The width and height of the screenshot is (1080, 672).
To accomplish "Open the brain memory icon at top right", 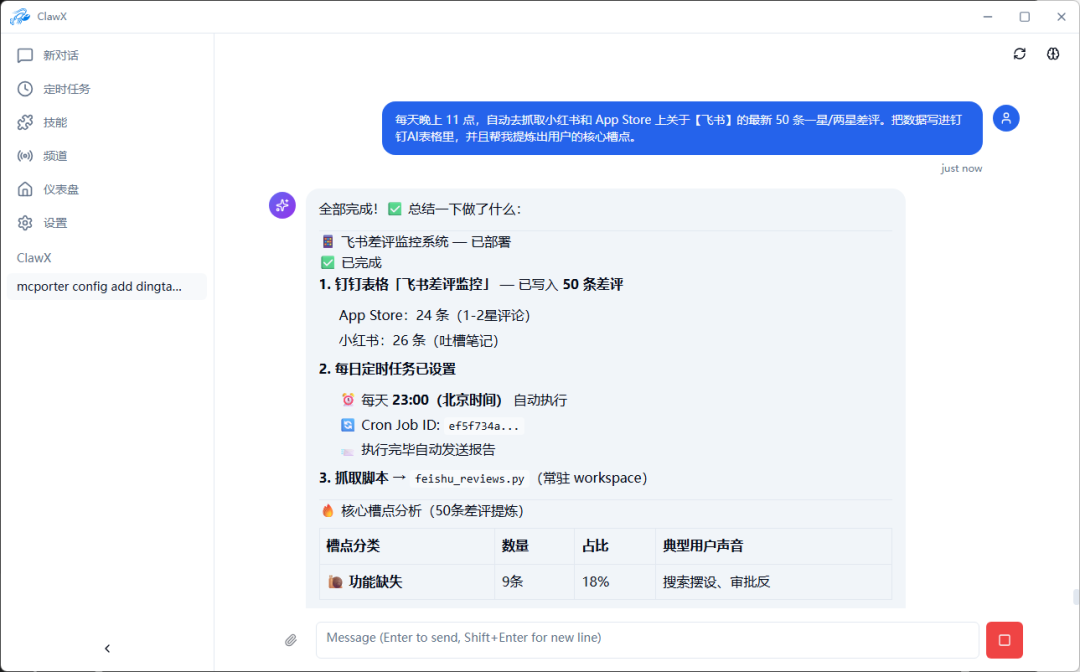I will coord(1052,53).
